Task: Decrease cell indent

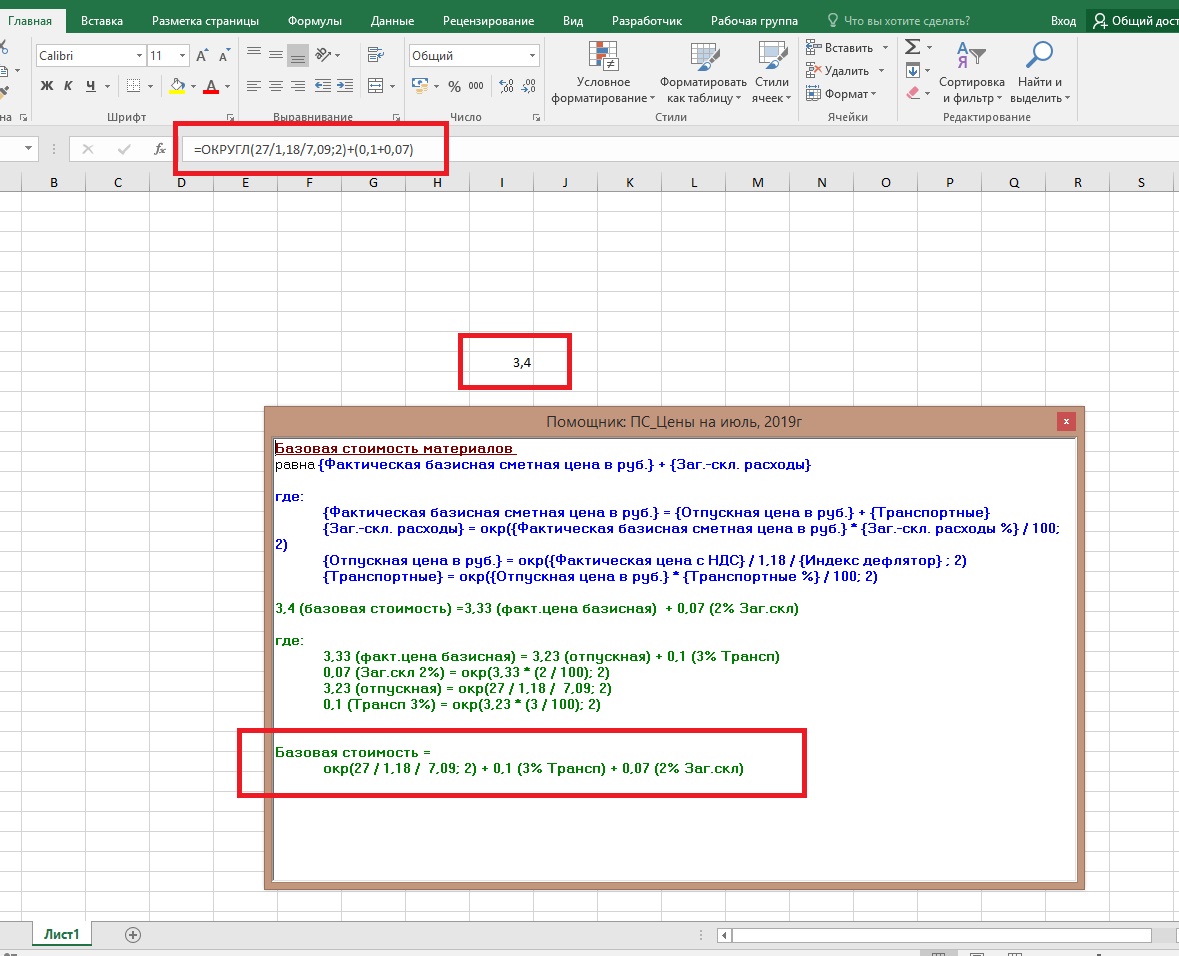Action: click(323, 86)
